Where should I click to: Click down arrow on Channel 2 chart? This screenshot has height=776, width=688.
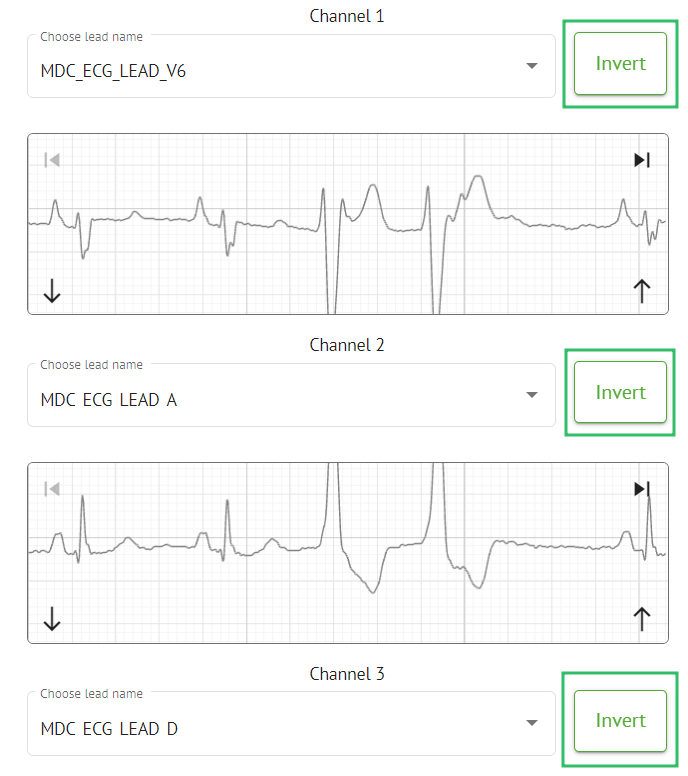click(x=52, y=620)
